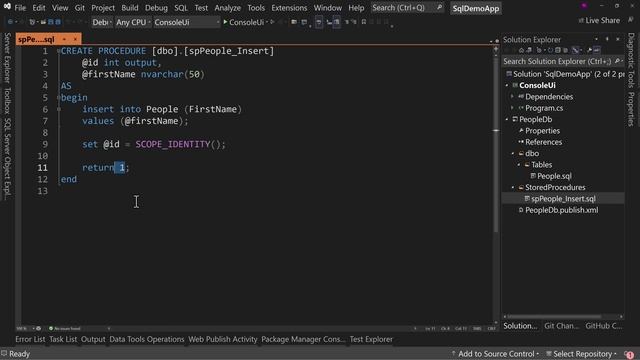
Task: Click the Comment selection toolbar icon
Action: pos(346,22)
